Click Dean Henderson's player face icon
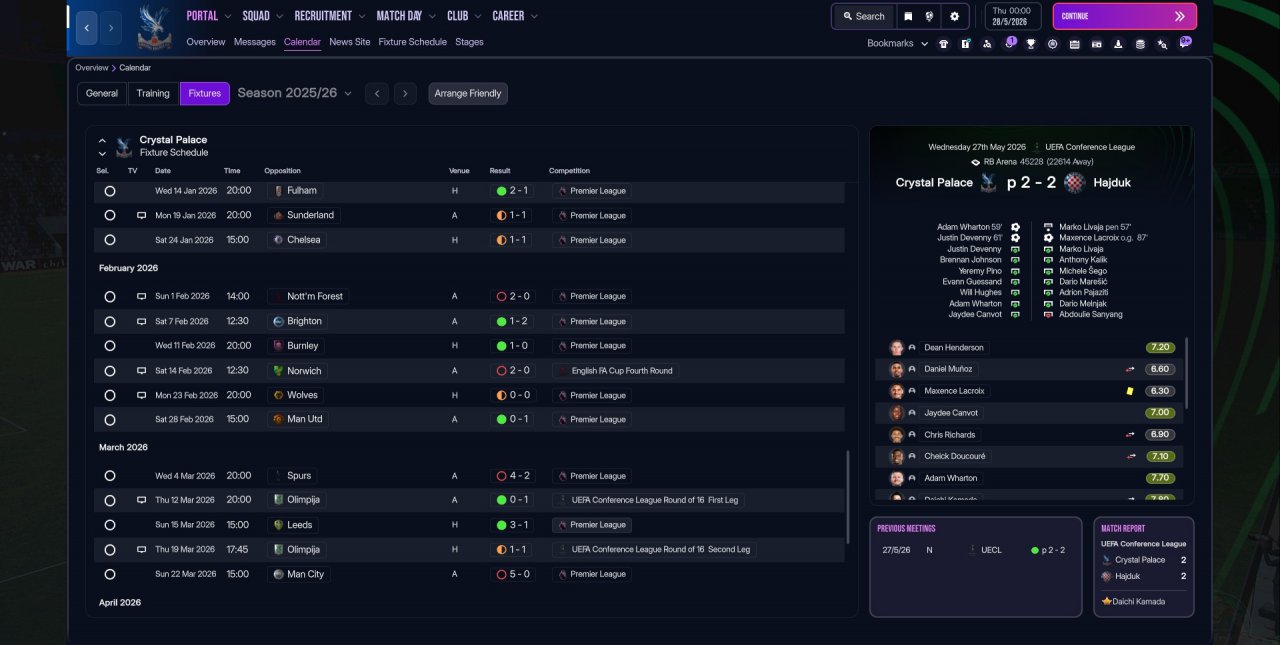Viewport: 1280px width, 645px height. coord(897,347)
